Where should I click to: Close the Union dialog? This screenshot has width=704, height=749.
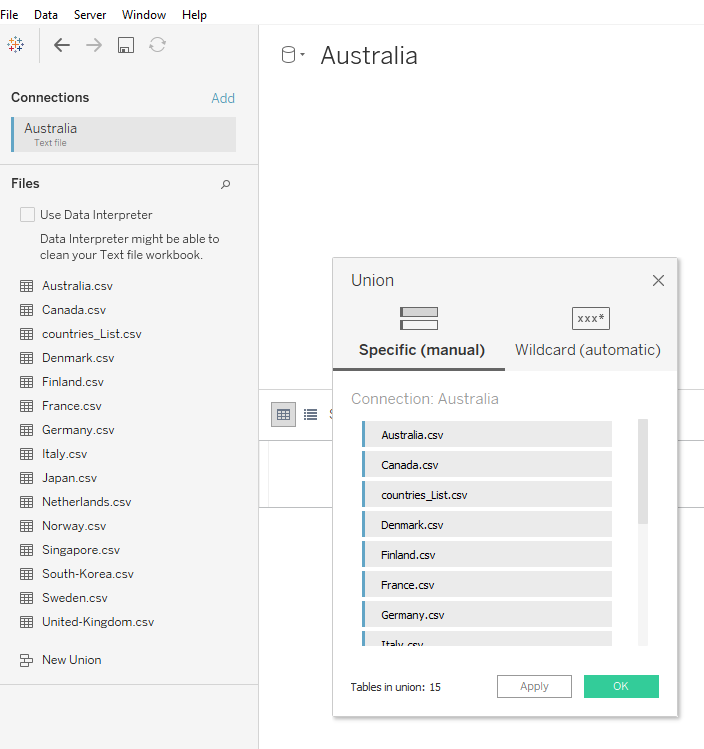pos(658,281)
